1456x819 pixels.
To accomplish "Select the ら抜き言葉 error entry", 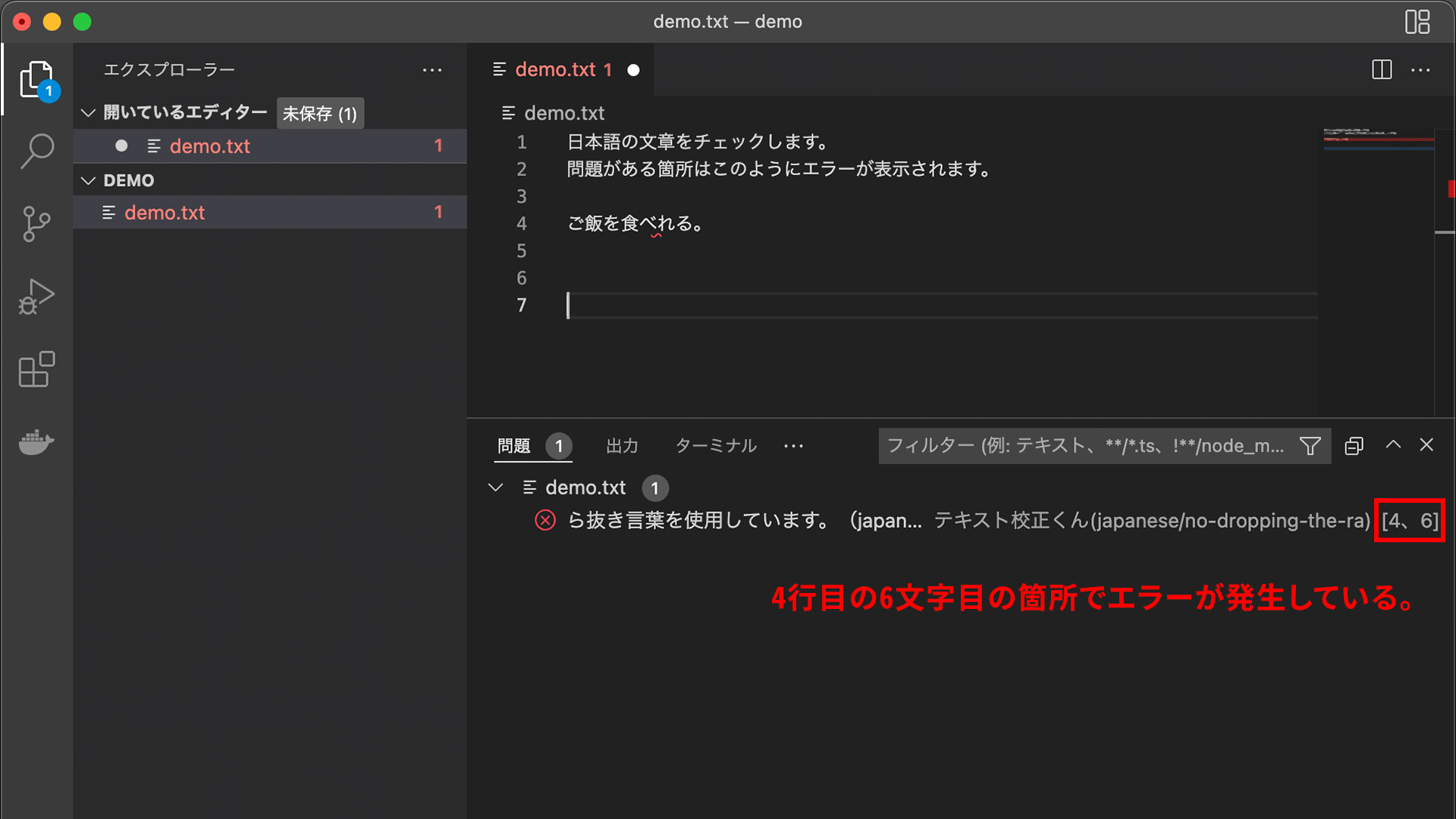I will click(x=682, y=521).
